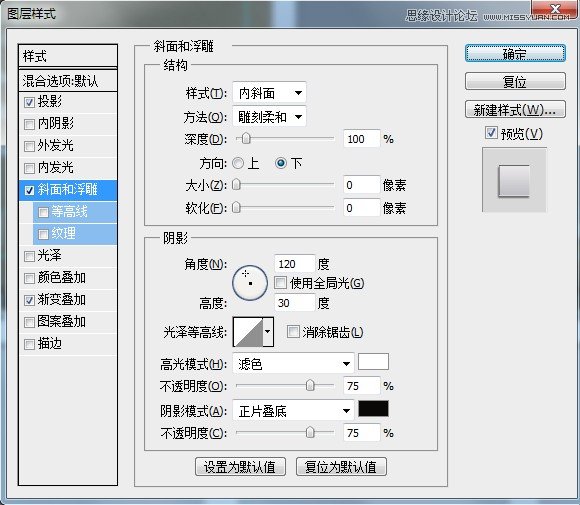Toggle the 预览 checkbox

click(491, 133)
